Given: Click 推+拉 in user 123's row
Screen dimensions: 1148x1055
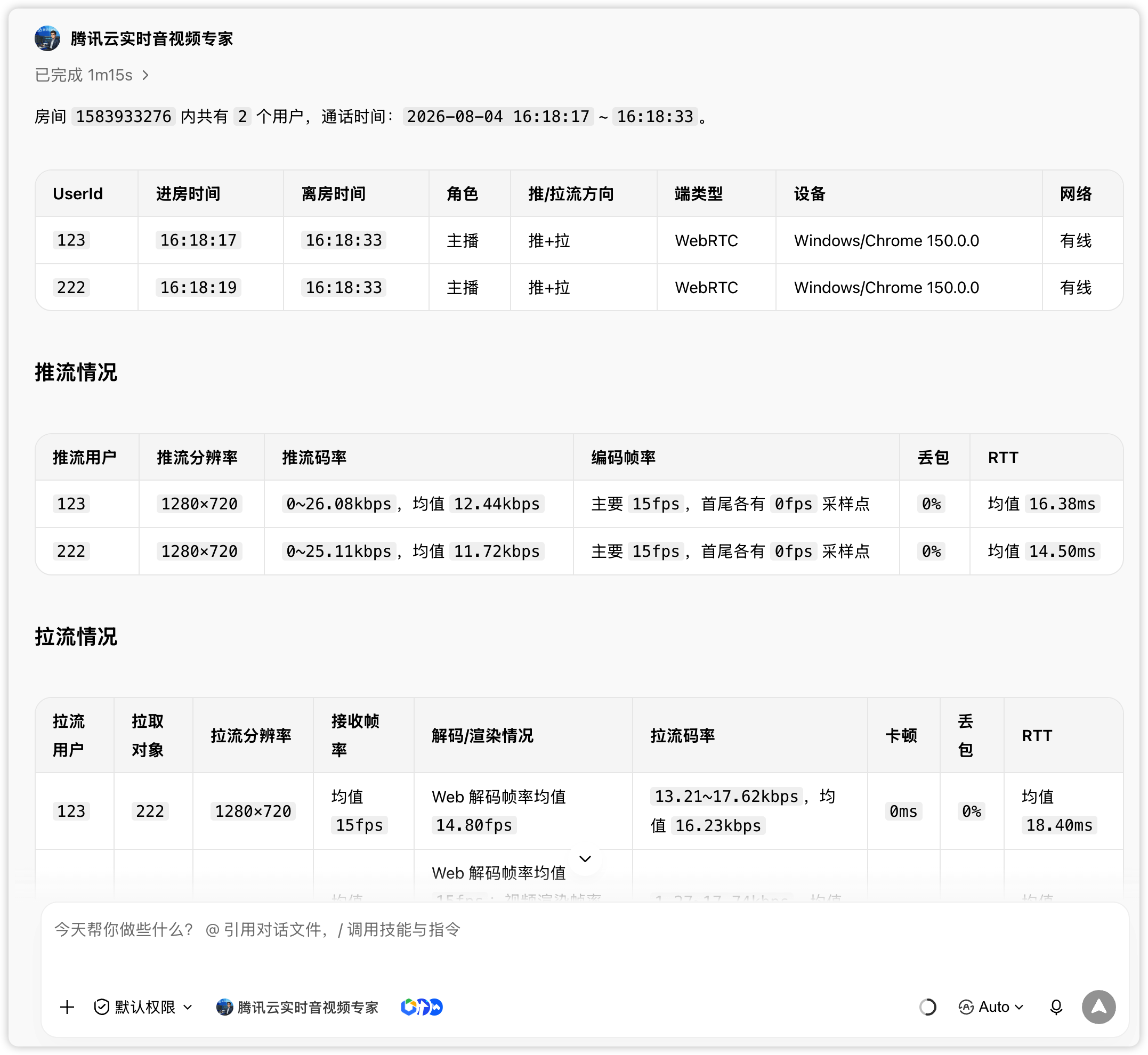Looking at the screenshot, I should point(549,240).
